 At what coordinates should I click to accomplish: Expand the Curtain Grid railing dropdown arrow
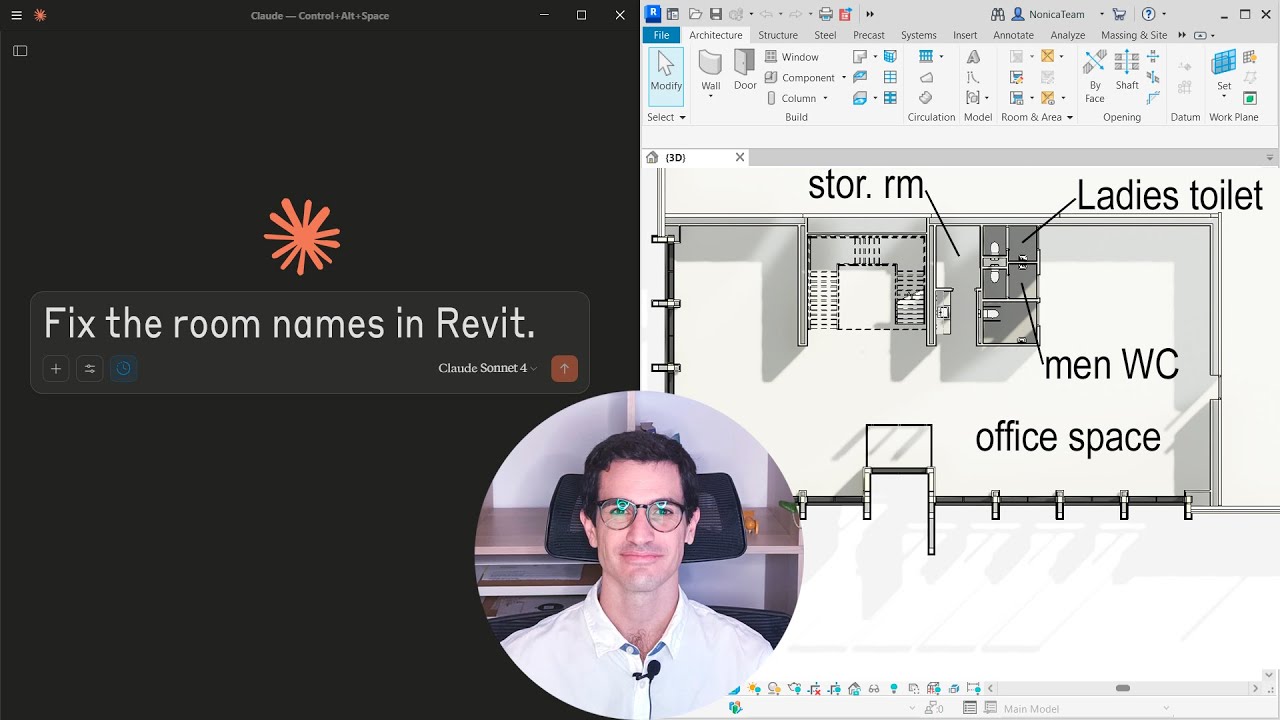pyautogui.click(x=941, y=56)
